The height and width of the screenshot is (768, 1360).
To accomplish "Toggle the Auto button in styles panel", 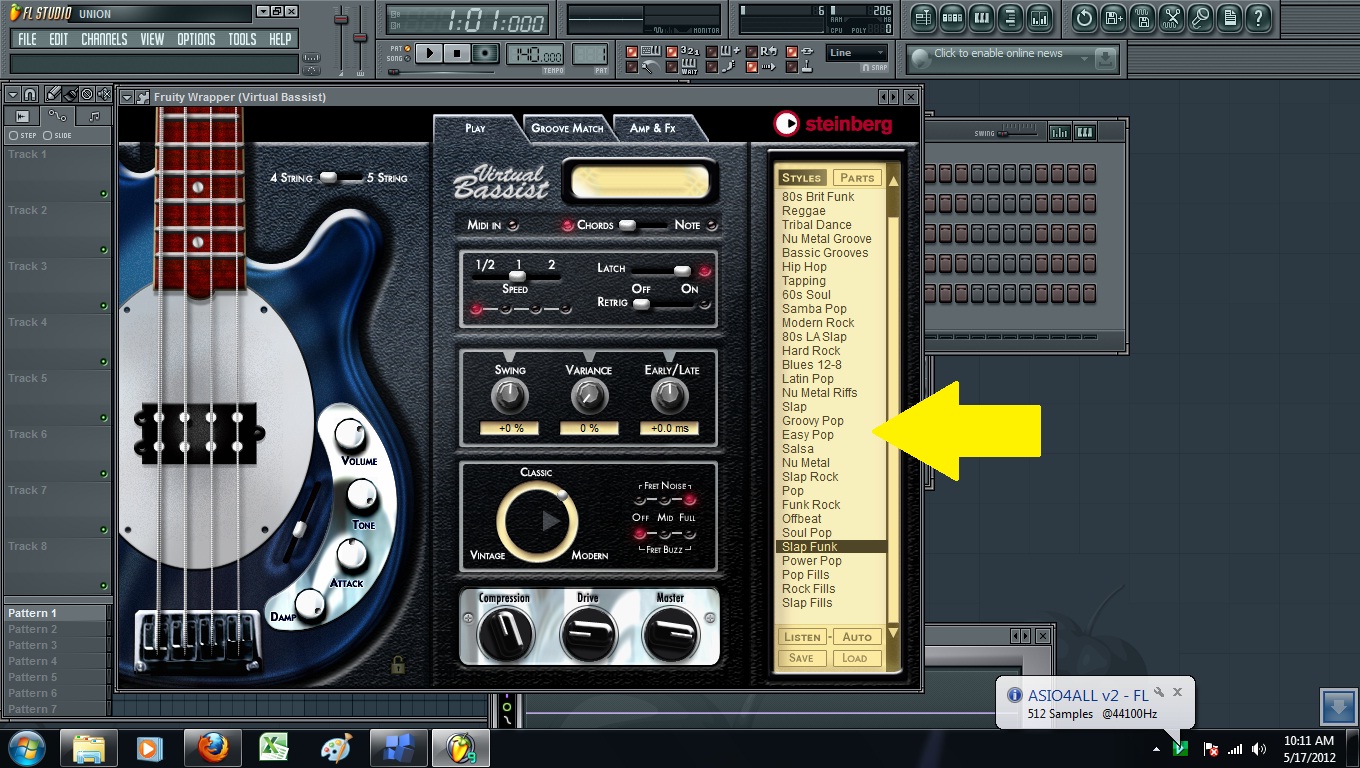I will pyautogui.click(x=857, y=637).
